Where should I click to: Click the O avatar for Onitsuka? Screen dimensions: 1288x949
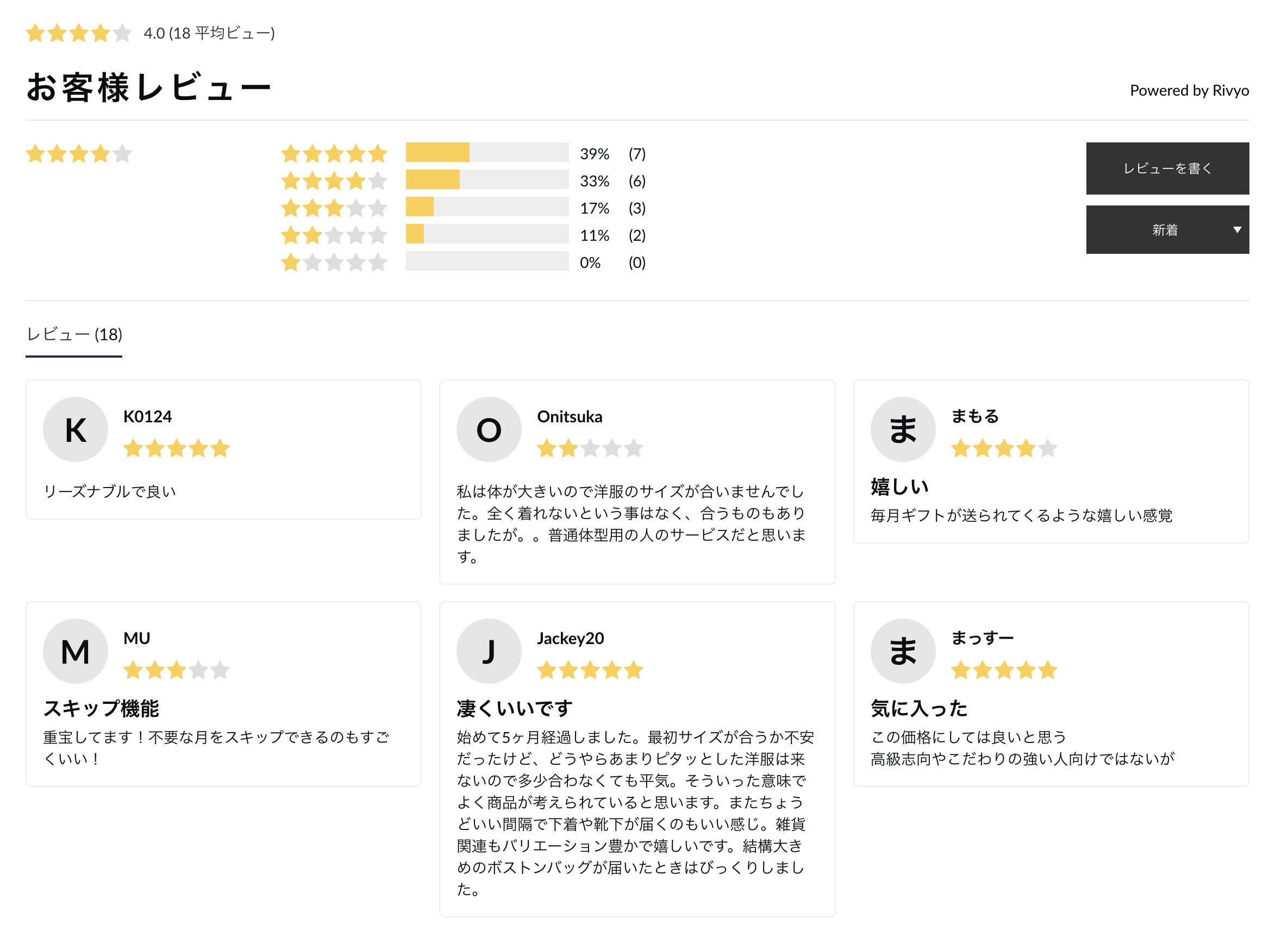489,429
